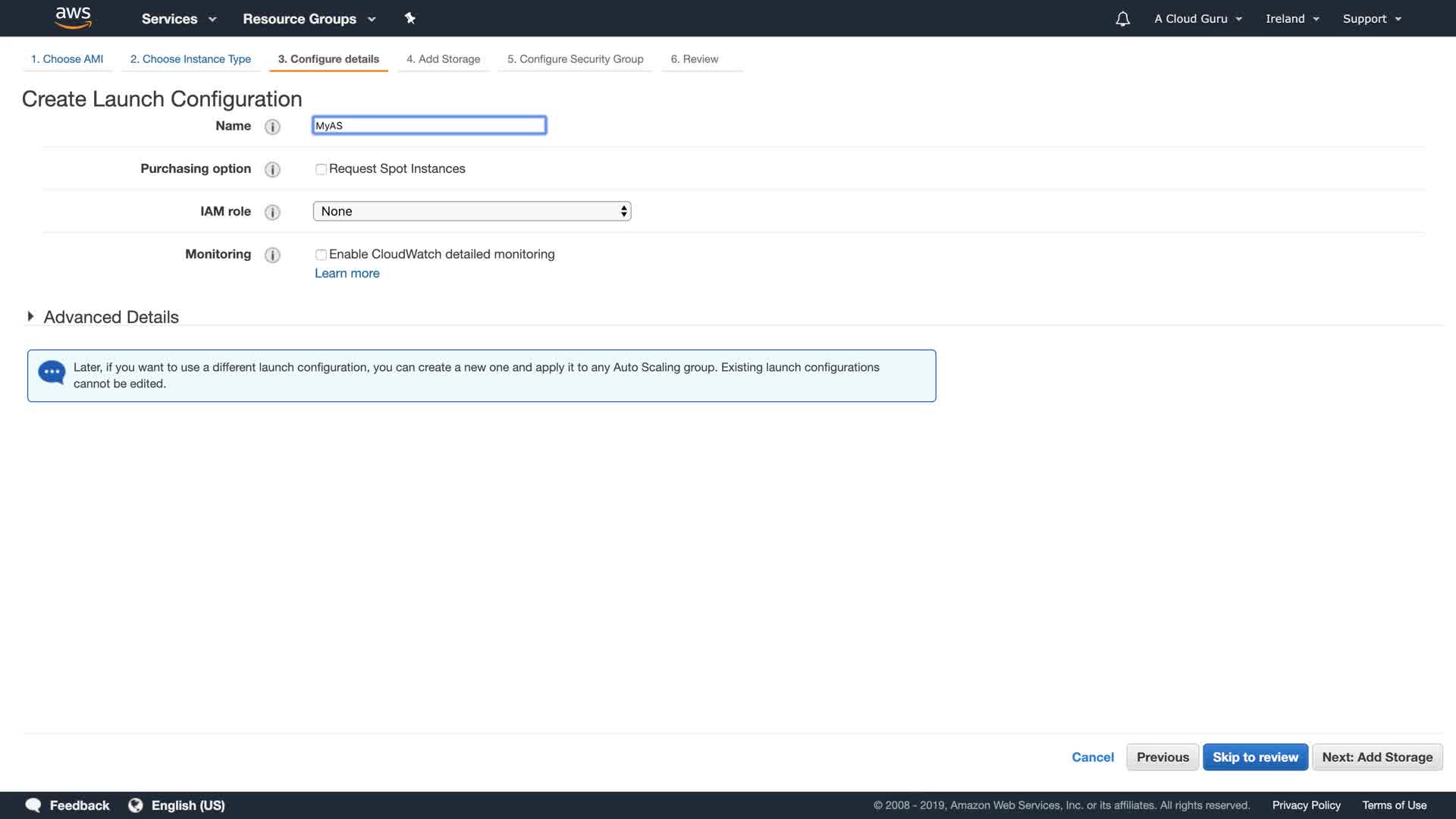Click the Learn more link
The width and height of the screenshot is (1456, 819).
coord(347,274)
